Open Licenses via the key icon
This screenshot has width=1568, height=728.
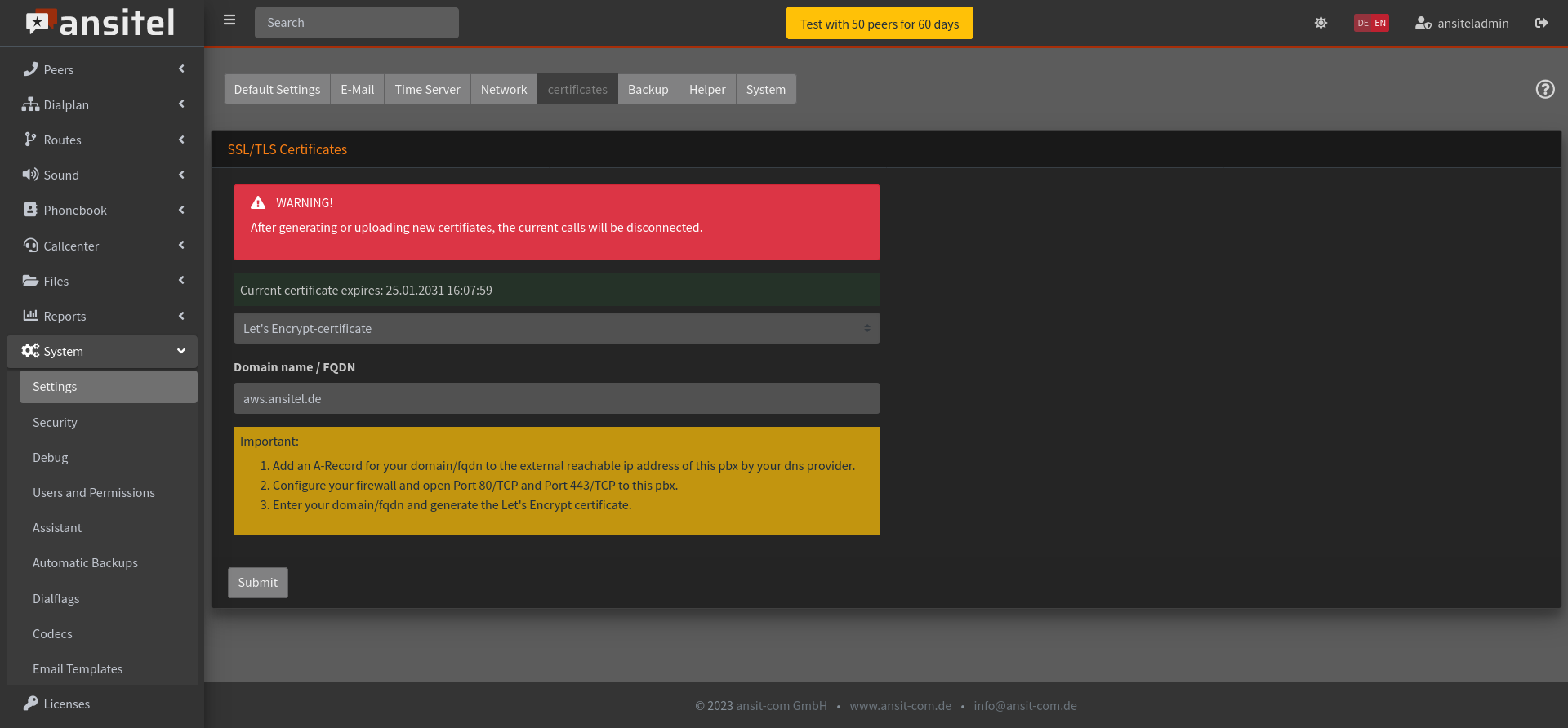[30, 704]
